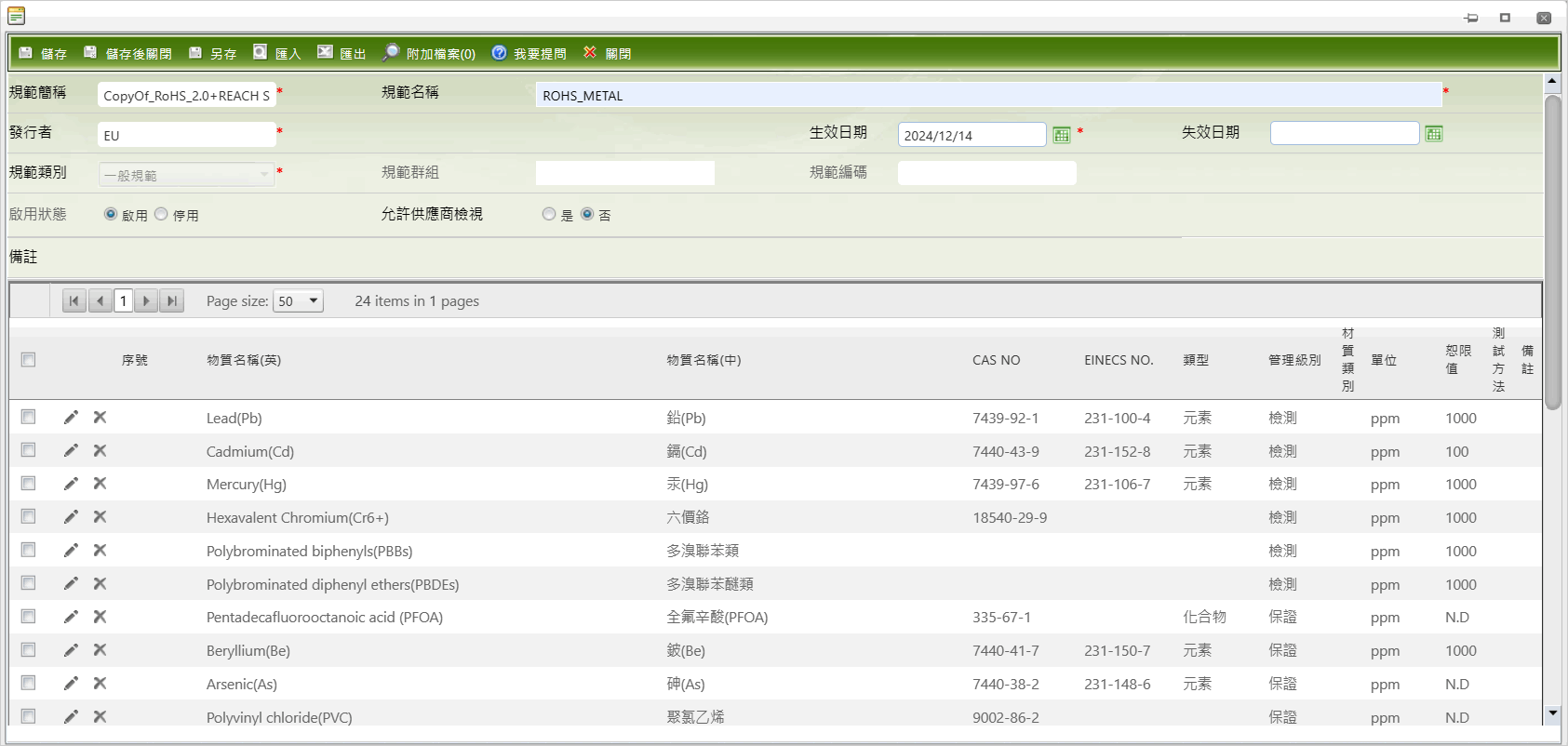
Task: Check the Beryllium(Be) row checkbox
Action: click(x=29, y=650)
